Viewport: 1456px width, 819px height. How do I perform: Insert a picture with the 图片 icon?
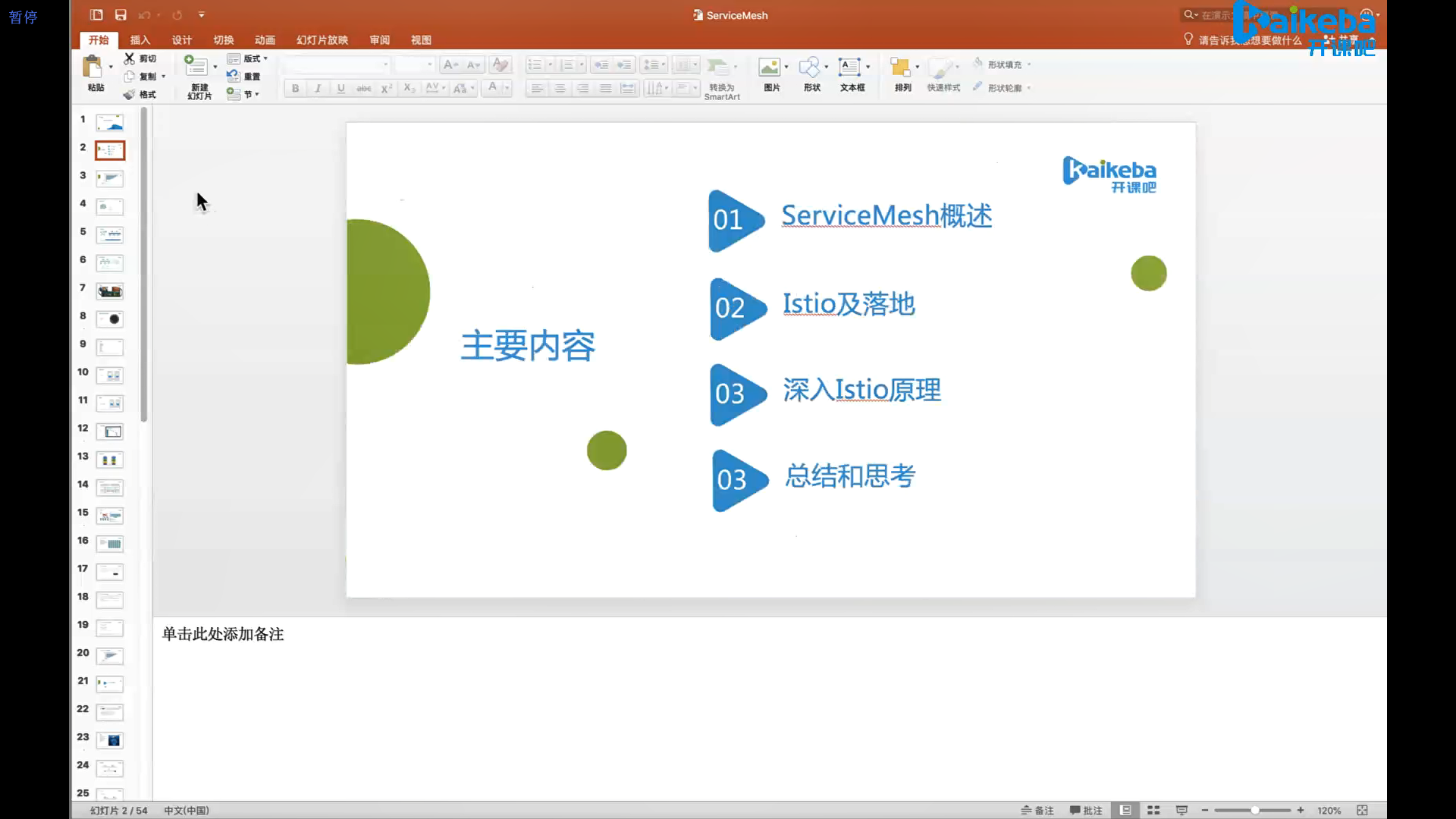[x=770, y=67]
